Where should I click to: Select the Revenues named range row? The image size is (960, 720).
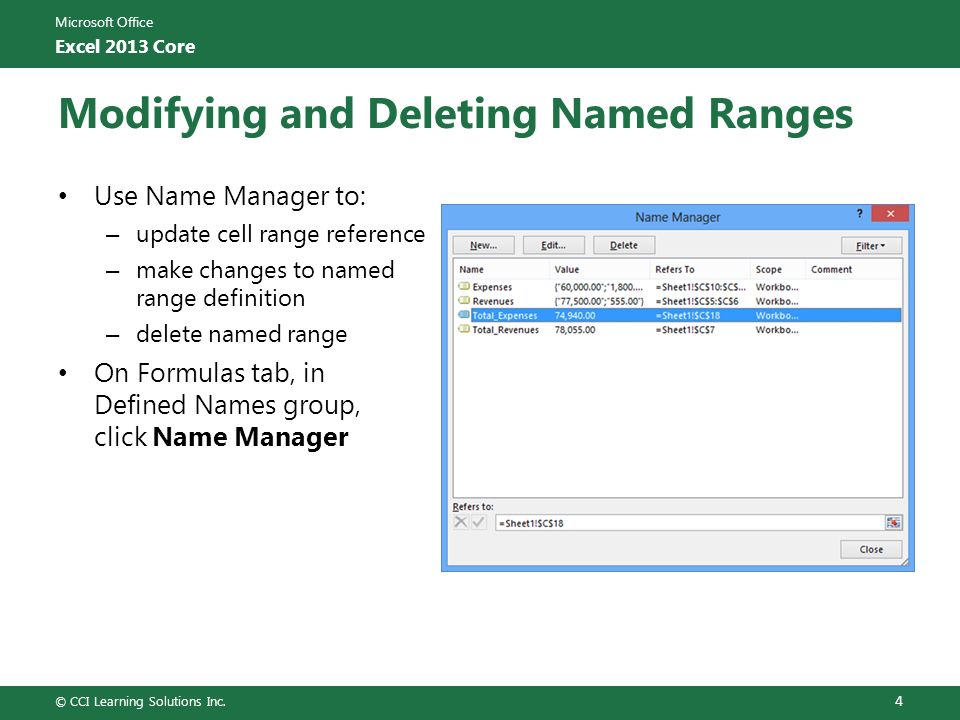click(x=678, y=301)
